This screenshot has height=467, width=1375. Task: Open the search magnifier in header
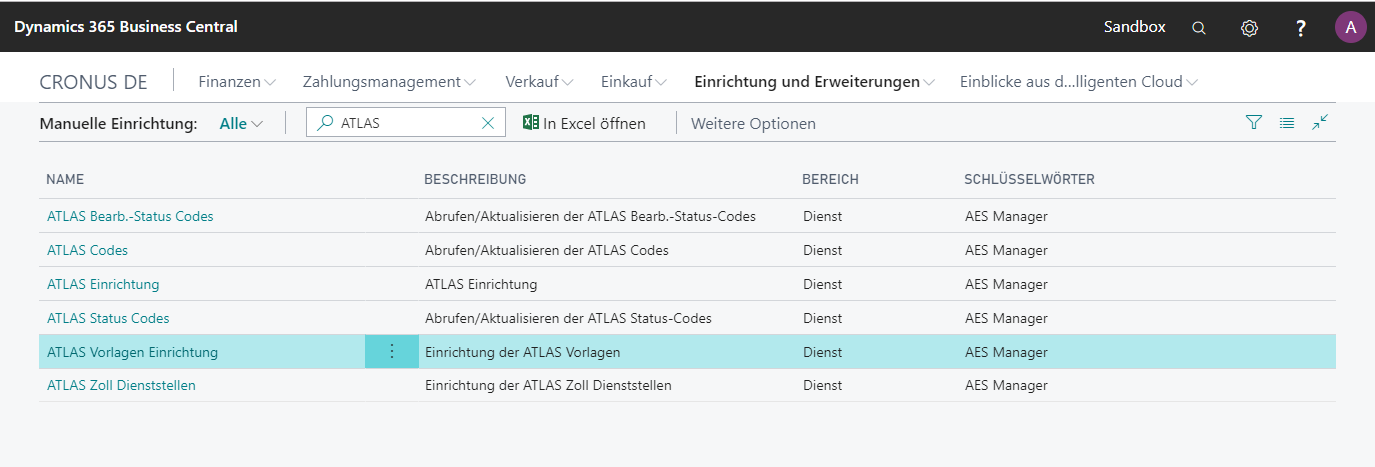(1198, 28)
